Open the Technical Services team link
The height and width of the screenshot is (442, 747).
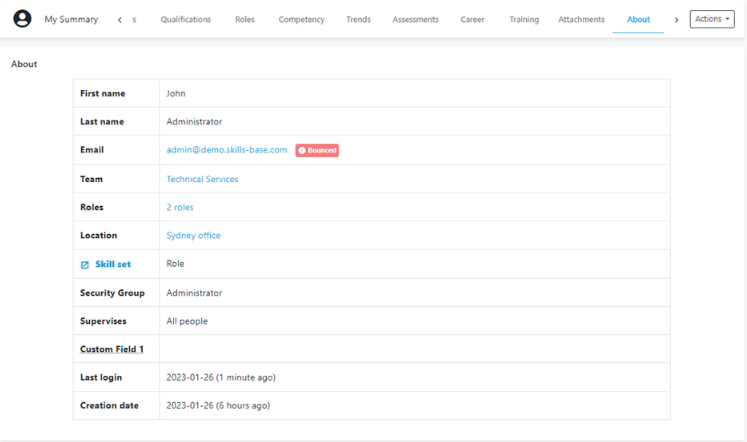click(x=202, y=180)
